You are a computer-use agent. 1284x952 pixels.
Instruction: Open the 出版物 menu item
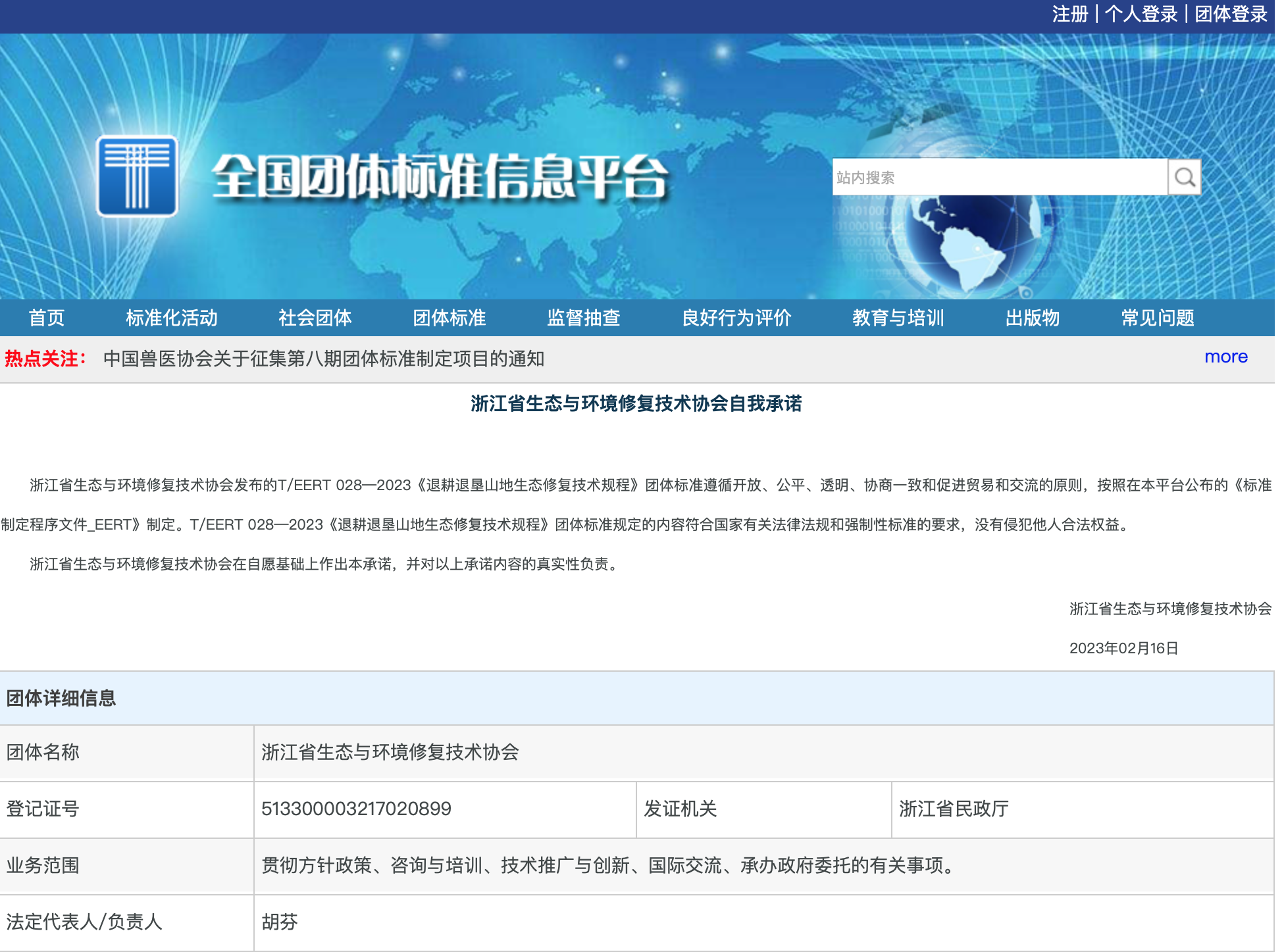click(x=1033, y=318)
